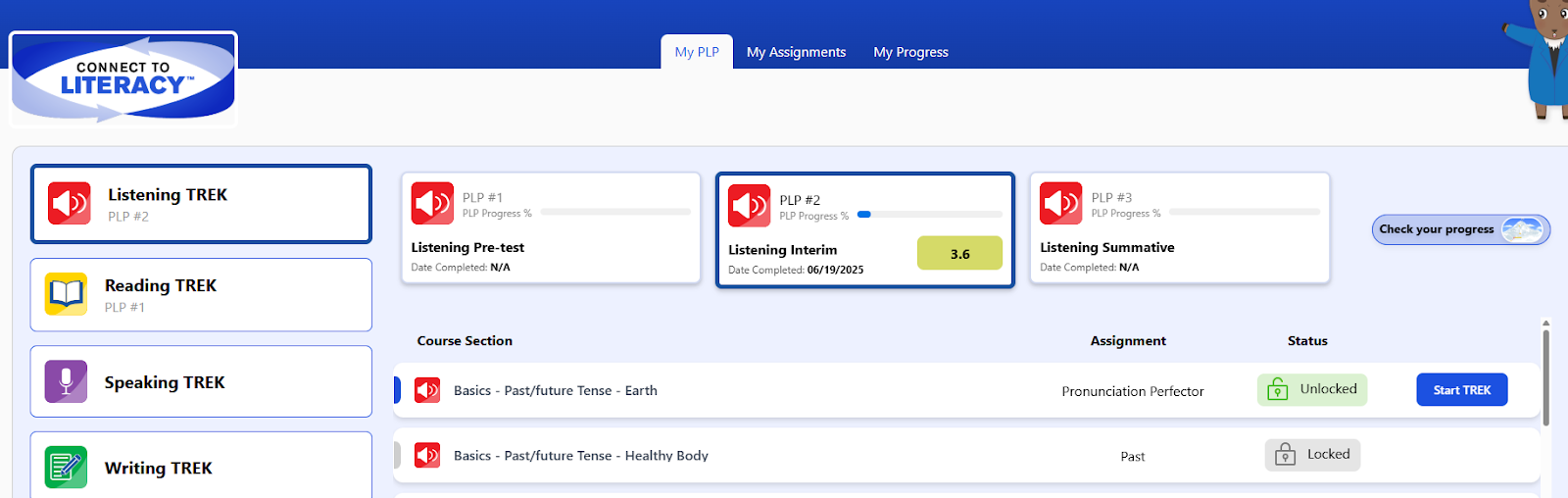This screenshot has width=1568, height=498.
Task: Open the Listening Summative PLP #3 card
Action: point(1180,227)
